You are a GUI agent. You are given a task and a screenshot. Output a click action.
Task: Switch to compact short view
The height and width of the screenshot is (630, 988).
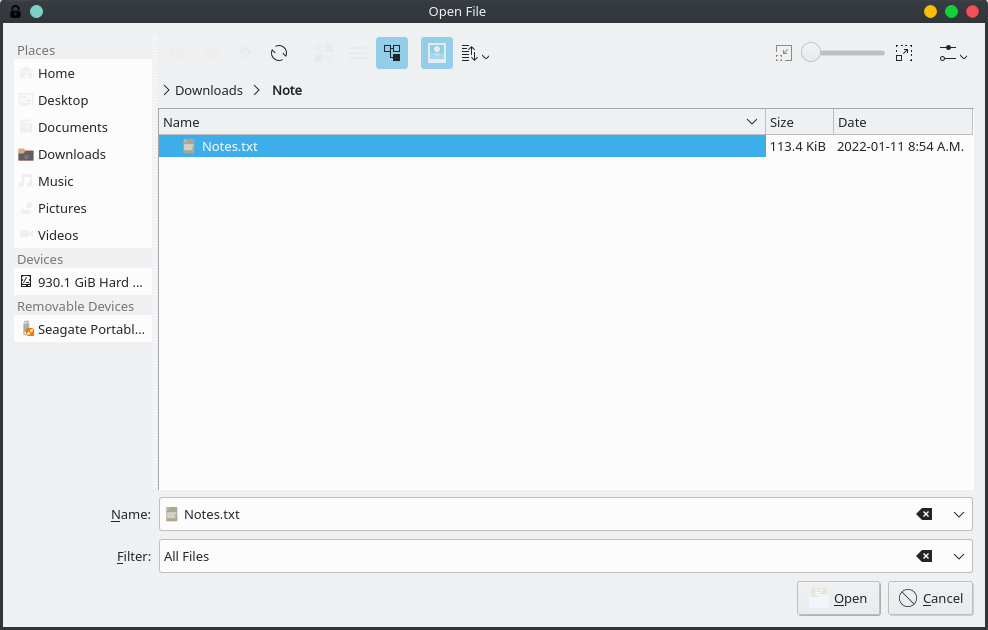(x=358, y=53)
